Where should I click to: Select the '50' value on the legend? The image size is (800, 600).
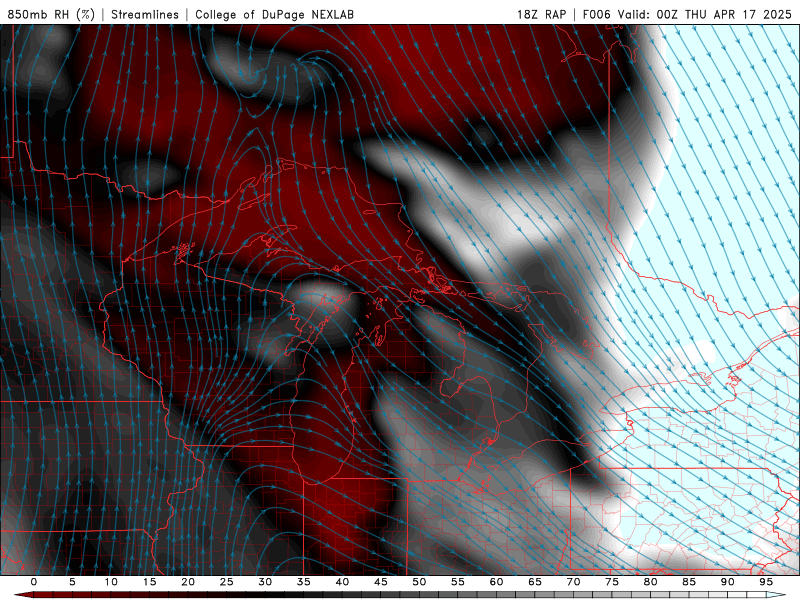pos(419,582)
